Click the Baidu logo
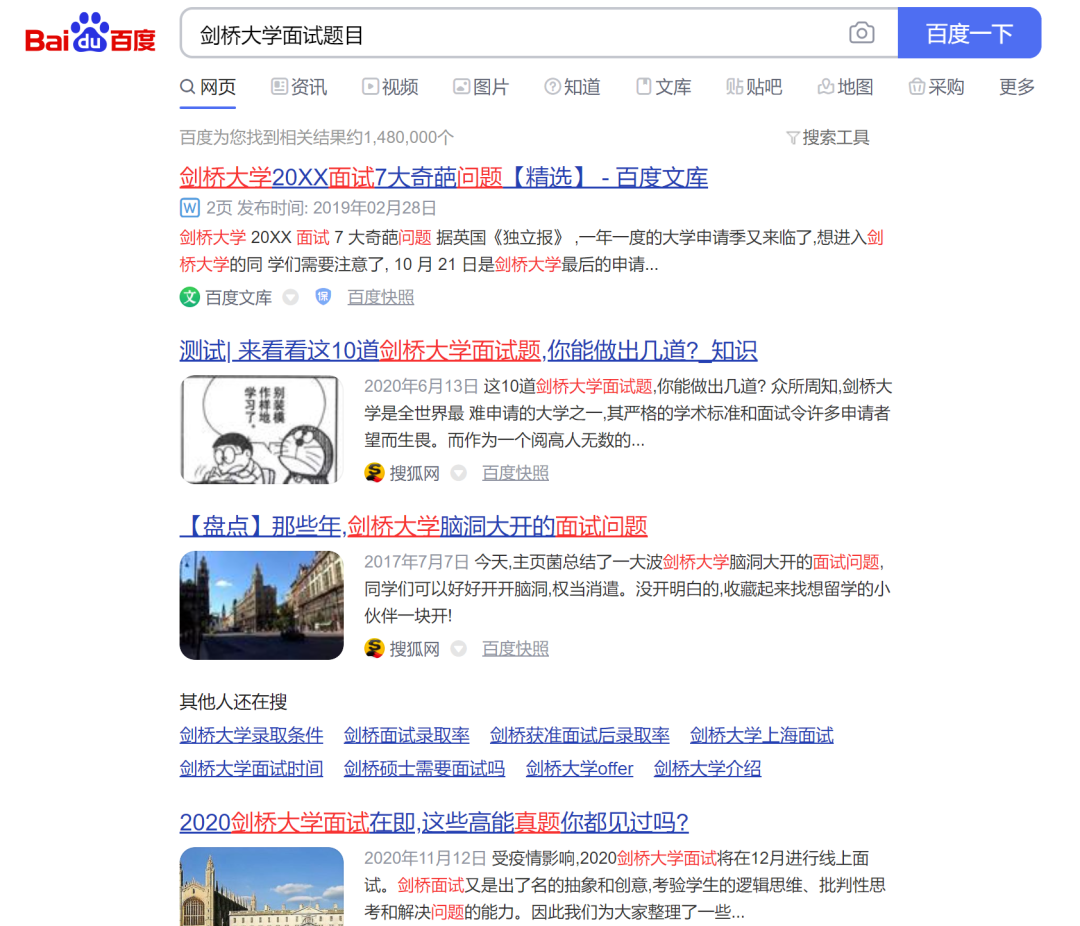Viewport: 1080px width, 926px height. click(90, 33)
